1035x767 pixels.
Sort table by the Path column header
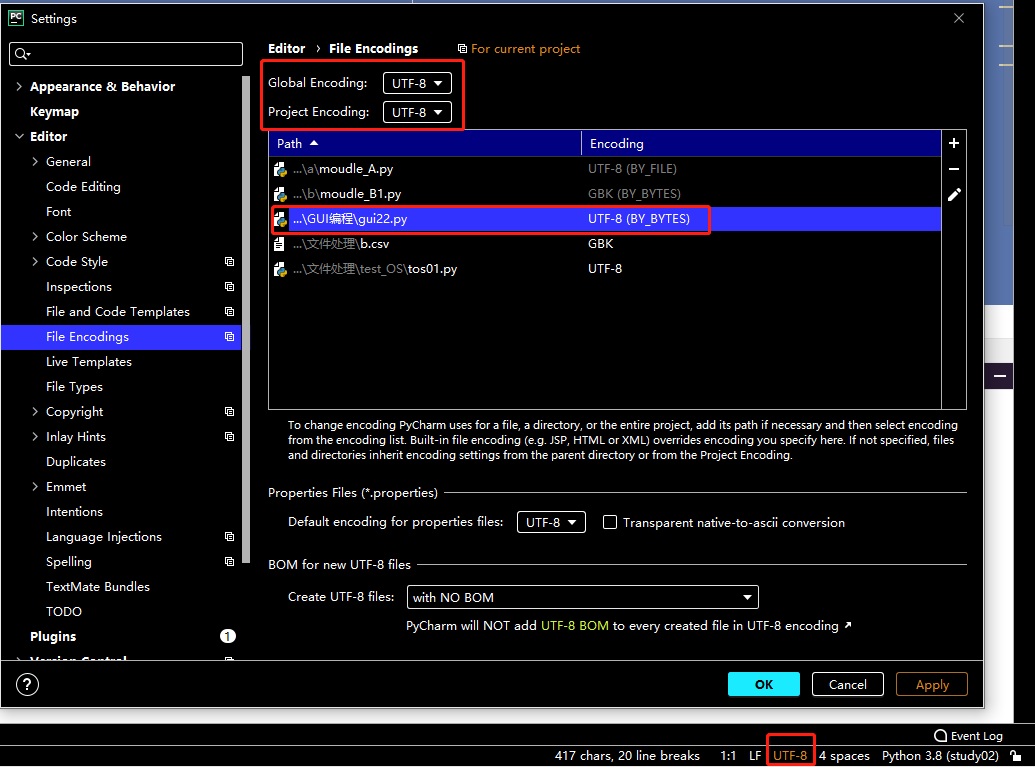pyautogui.click(x=425, y=143)
